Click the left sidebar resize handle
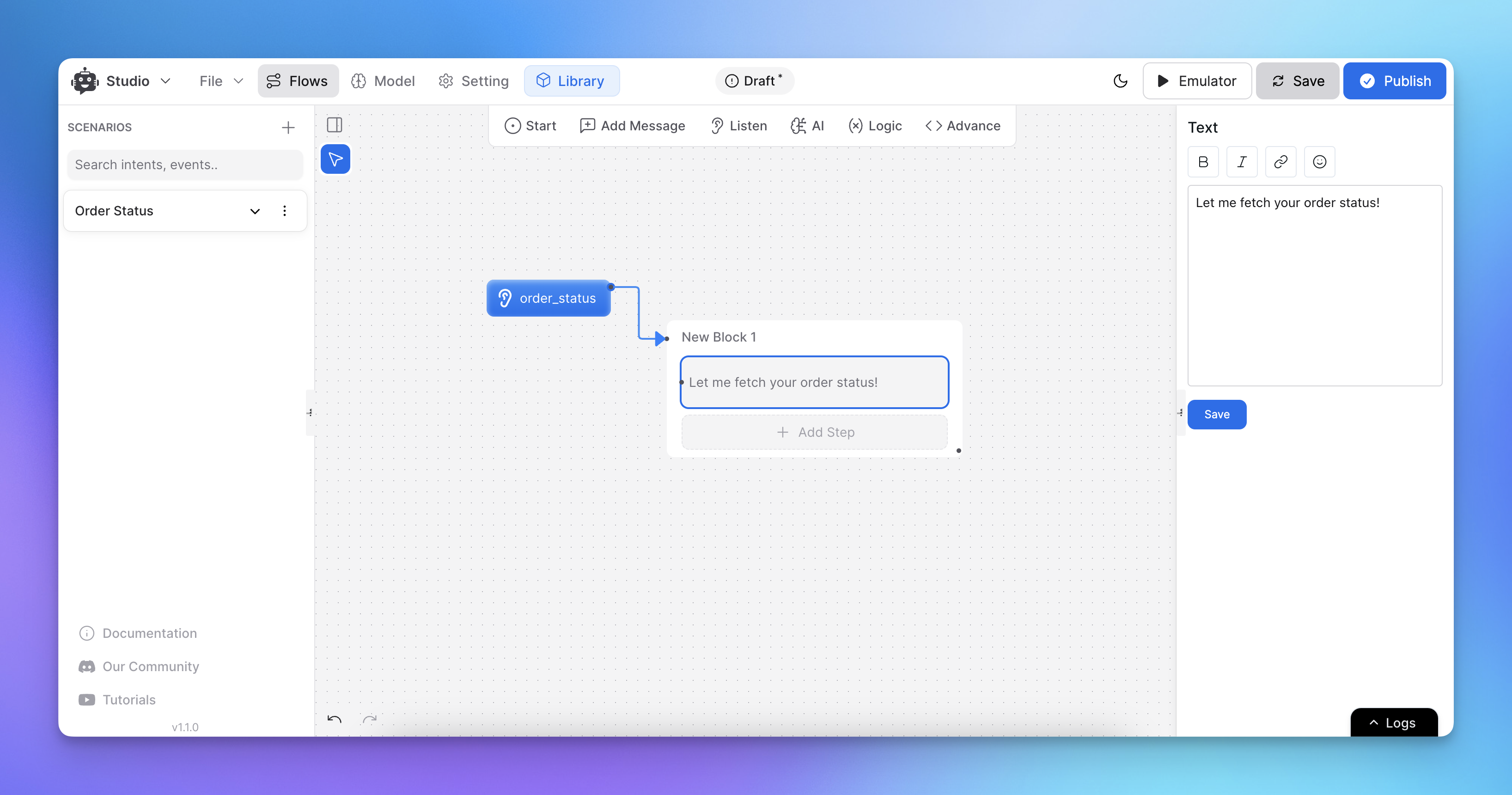1512x795 pixels. (310, 413)
